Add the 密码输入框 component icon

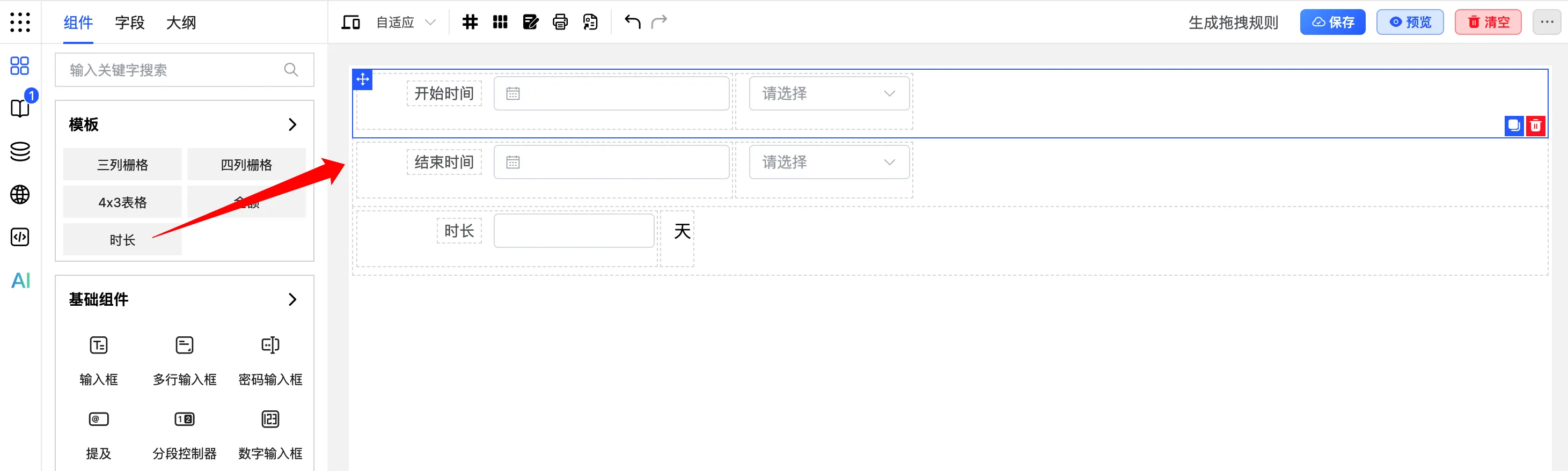(x=270, y=345)
